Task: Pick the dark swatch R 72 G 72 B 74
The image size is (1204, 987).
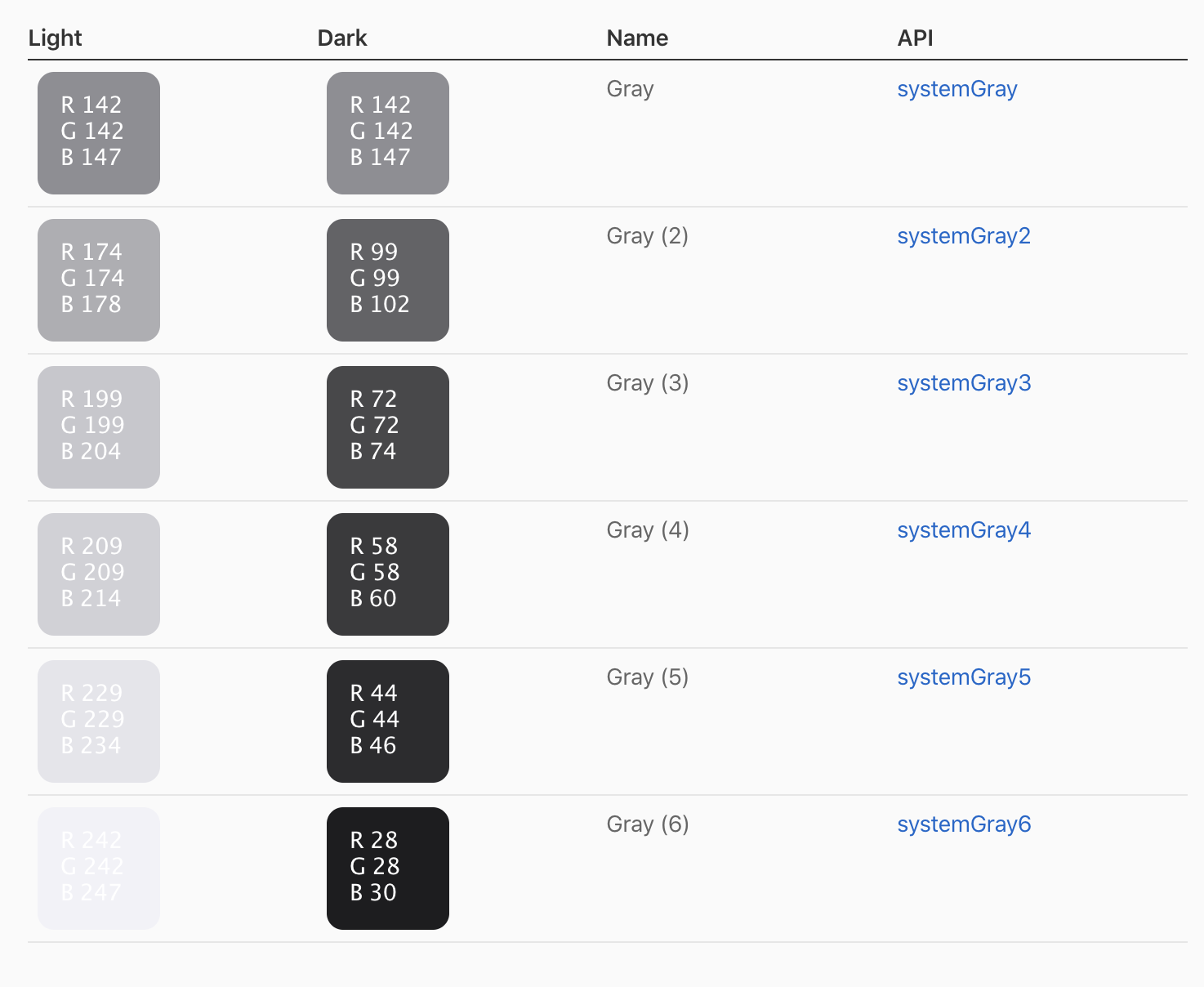Action: (388, 427)
